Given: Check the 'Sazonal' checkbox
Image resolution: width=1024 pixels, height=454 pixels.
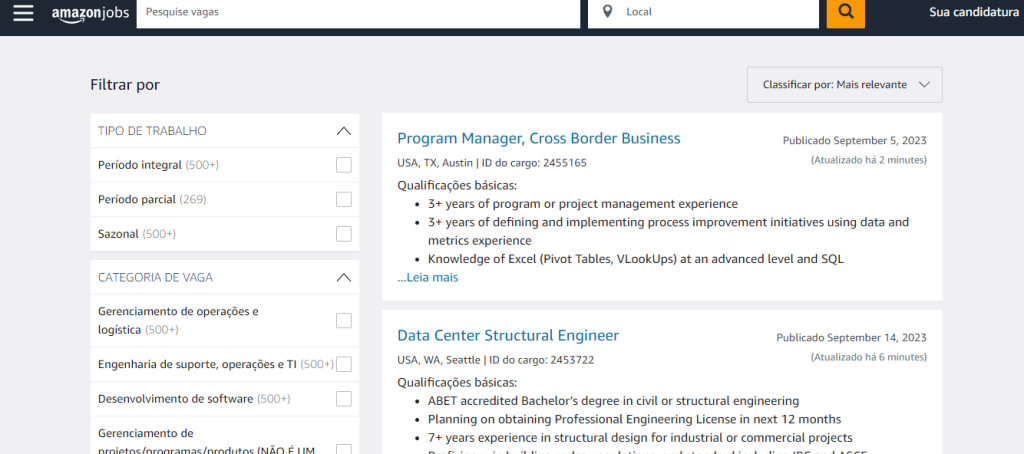Looking at the screenshot, I should click(344, 234).
